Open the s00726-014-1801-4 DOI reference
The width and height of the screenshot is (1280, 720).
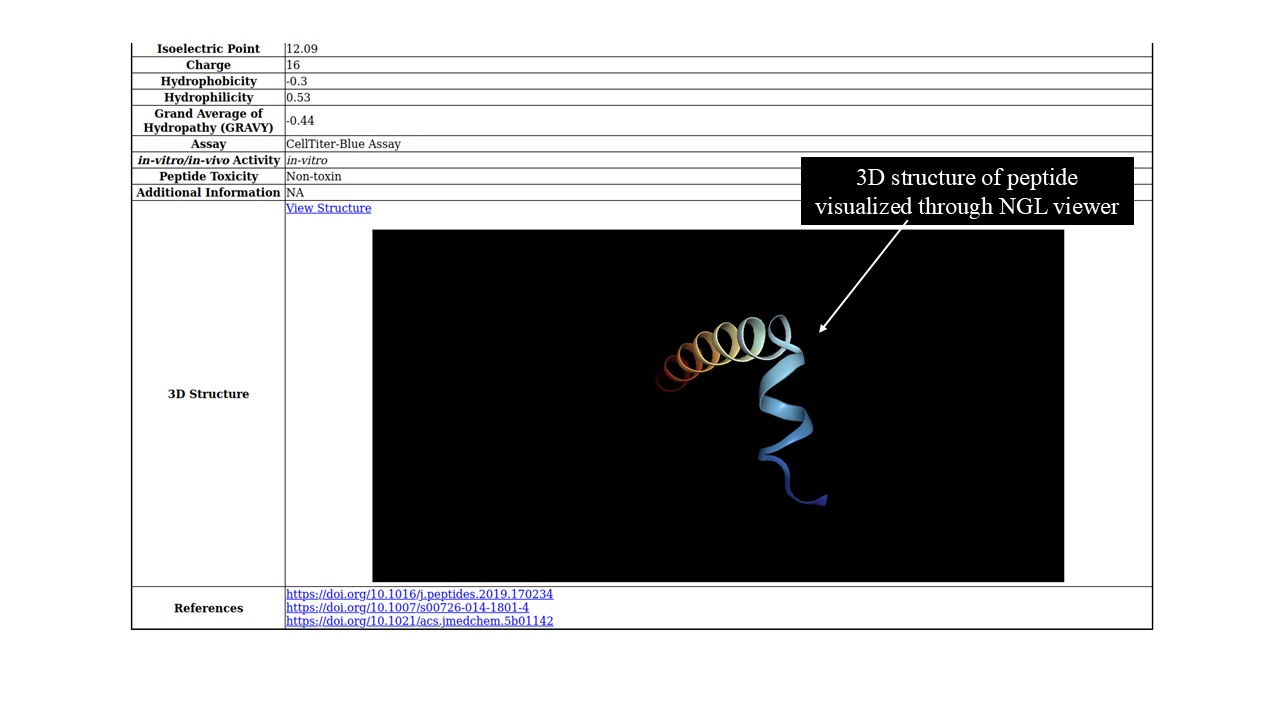coord(407,607)
